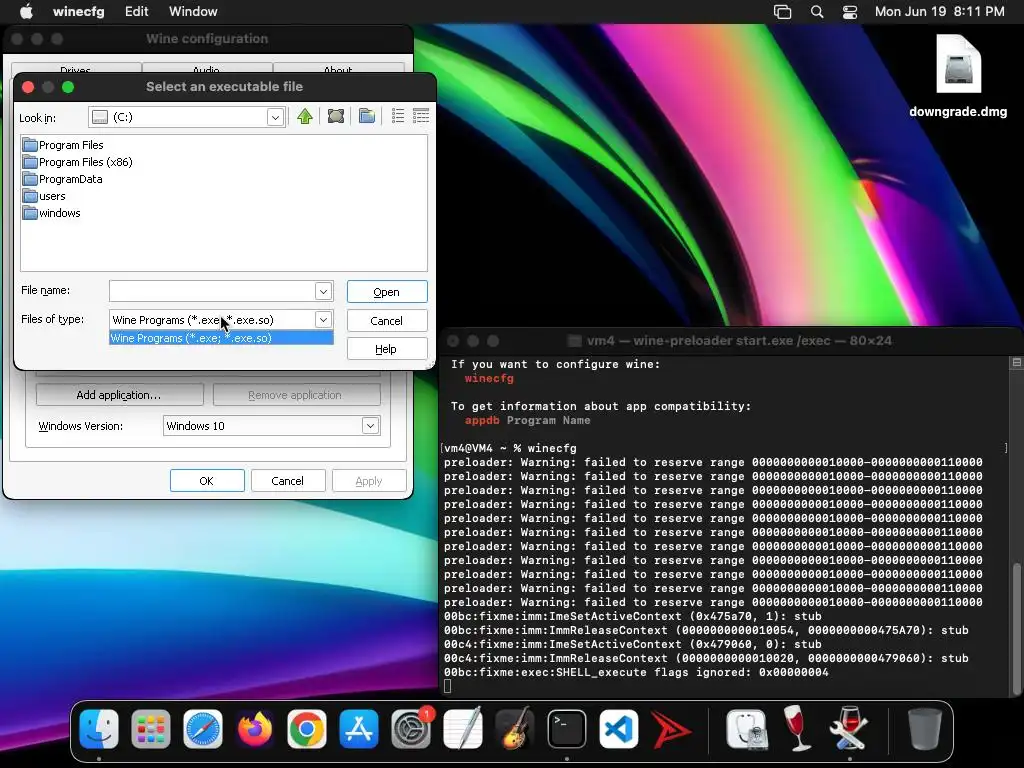
Task: Select the Program Files (x86) folder
Action: [x=78, y=161]
